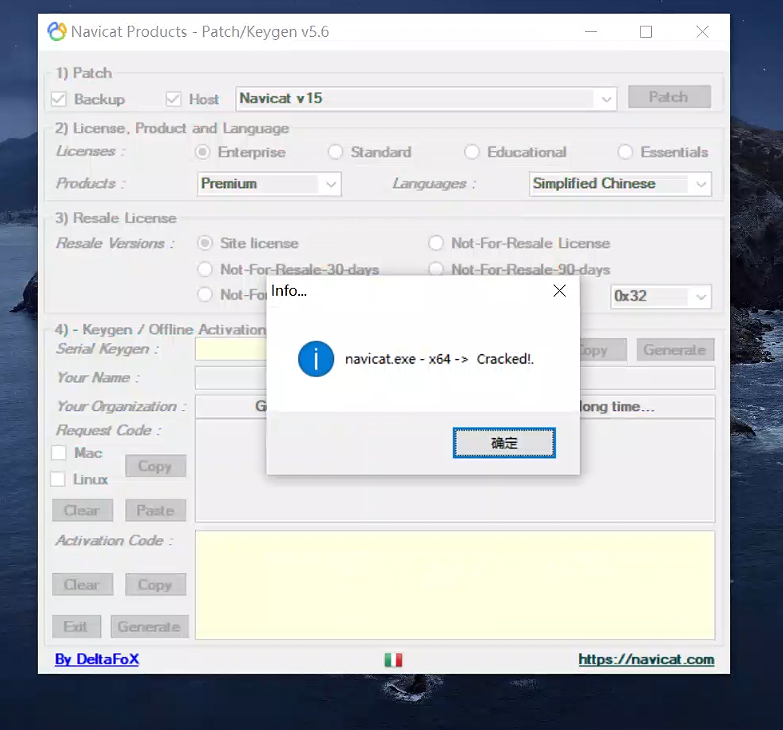Click Clear button under Activation Code
783x730 pixels.
tap(82, 584)
